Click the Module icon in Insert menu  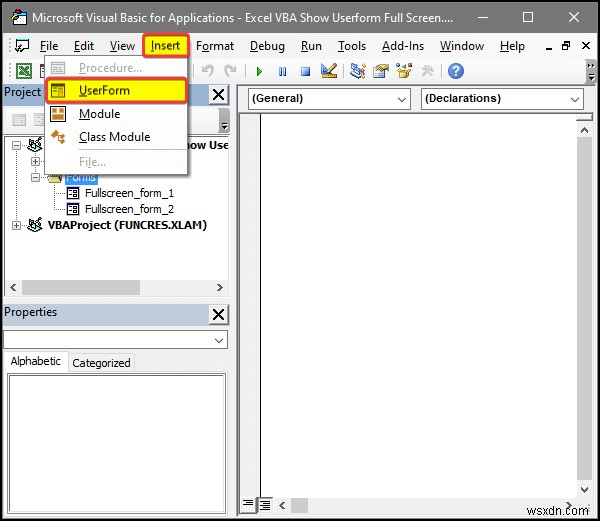tap(58, 114)
